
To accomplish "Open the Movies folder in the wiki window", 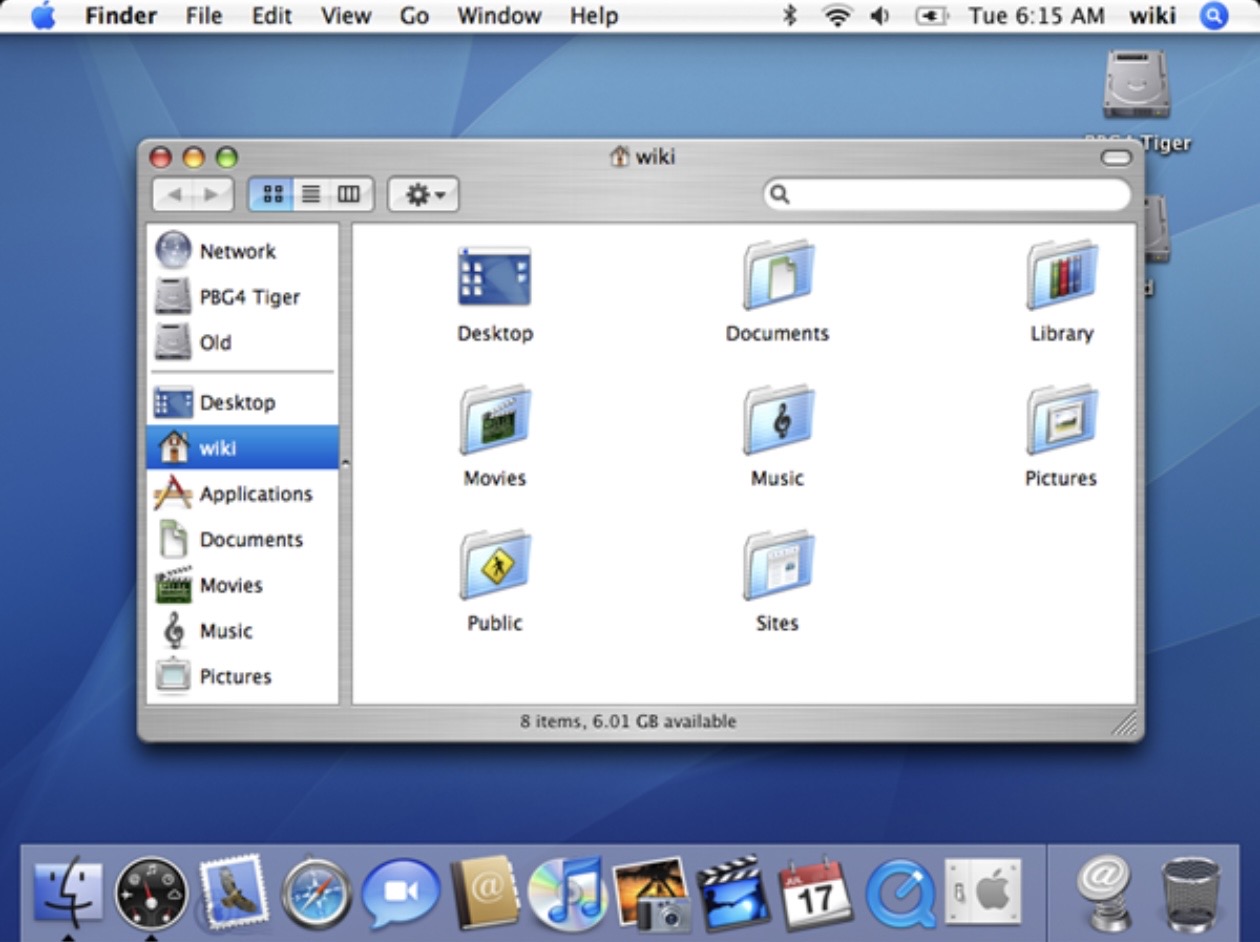I will tap(494, 422).
